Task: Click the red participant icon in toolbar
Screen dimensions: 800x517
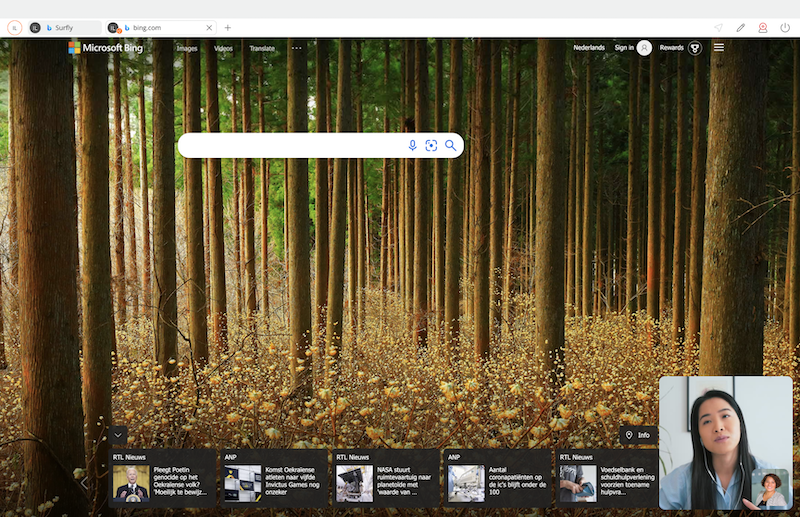Action: click(763, 28)
